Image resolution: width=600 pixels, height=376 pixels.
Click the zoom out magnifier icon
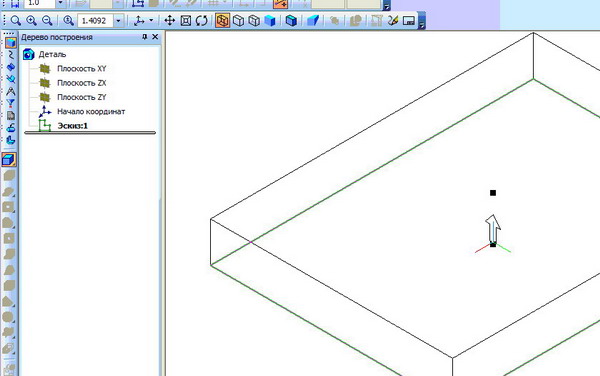47,21
